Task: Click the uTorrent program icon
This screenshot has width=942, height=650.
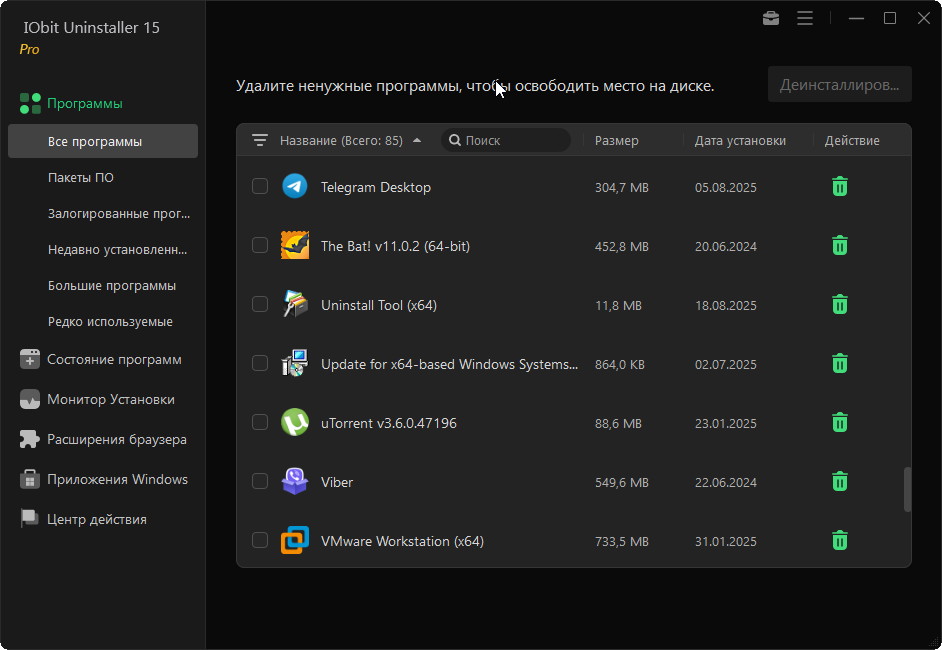Action: 295,422
